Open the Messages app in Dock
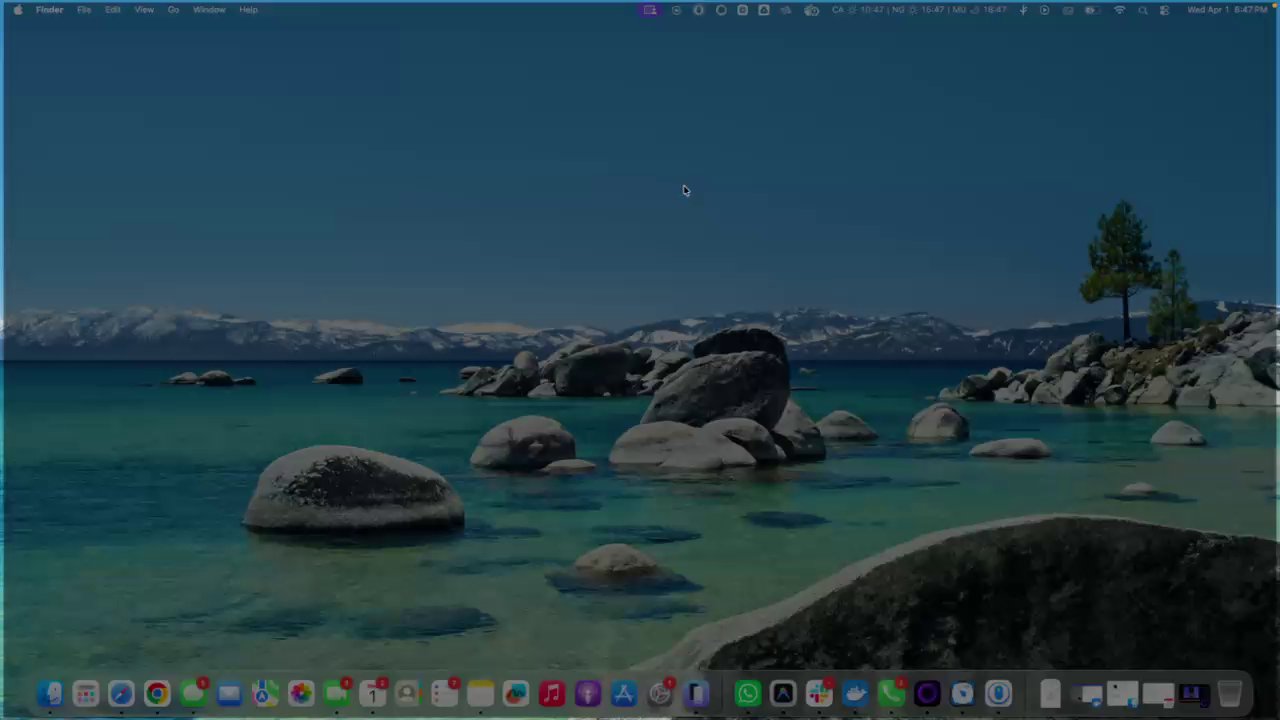 click(x=193, y=694)
